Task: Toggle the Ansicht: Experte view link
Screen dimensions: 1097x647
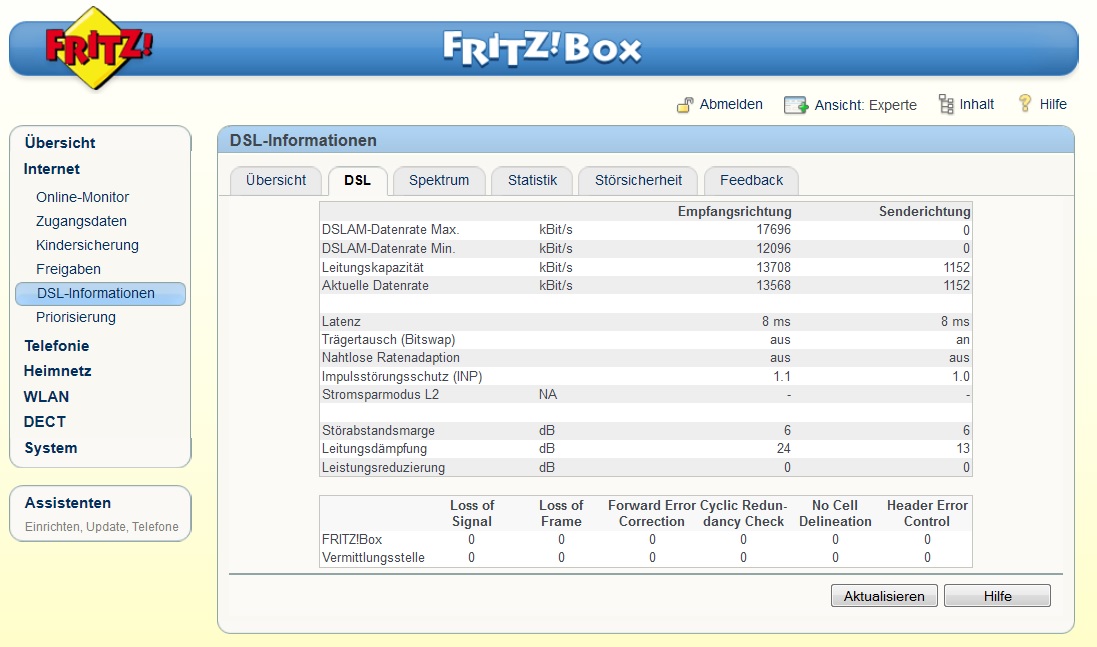Action: (x=865, y=105)
